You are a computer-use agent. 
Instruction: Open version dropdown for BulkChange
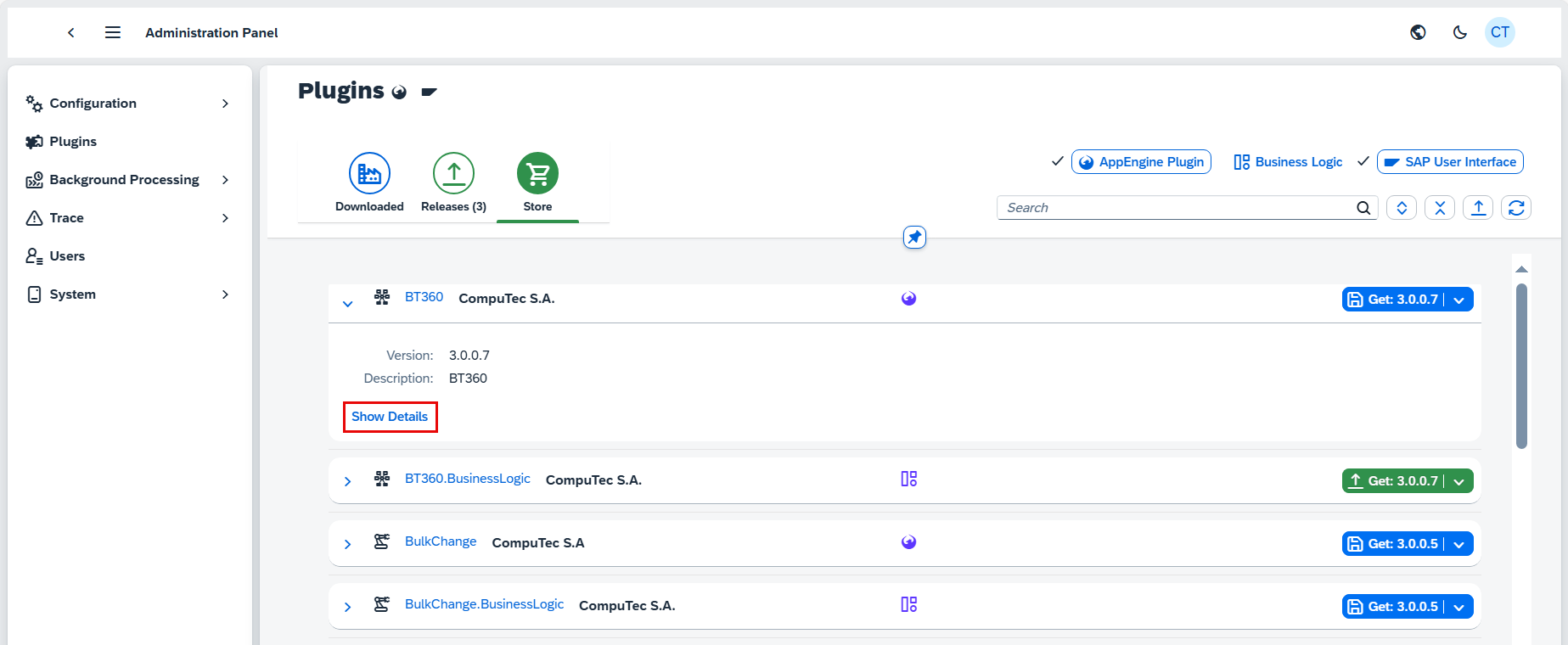[1458, 545]
